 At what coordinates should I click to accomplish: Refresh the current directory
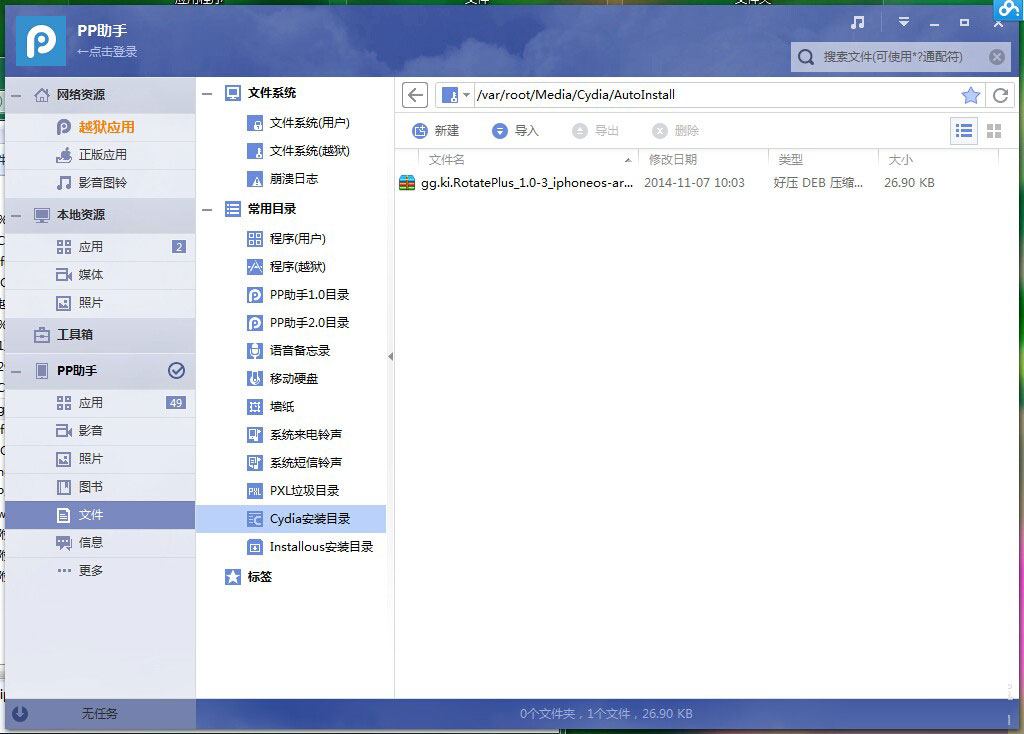pos(1000,95)
